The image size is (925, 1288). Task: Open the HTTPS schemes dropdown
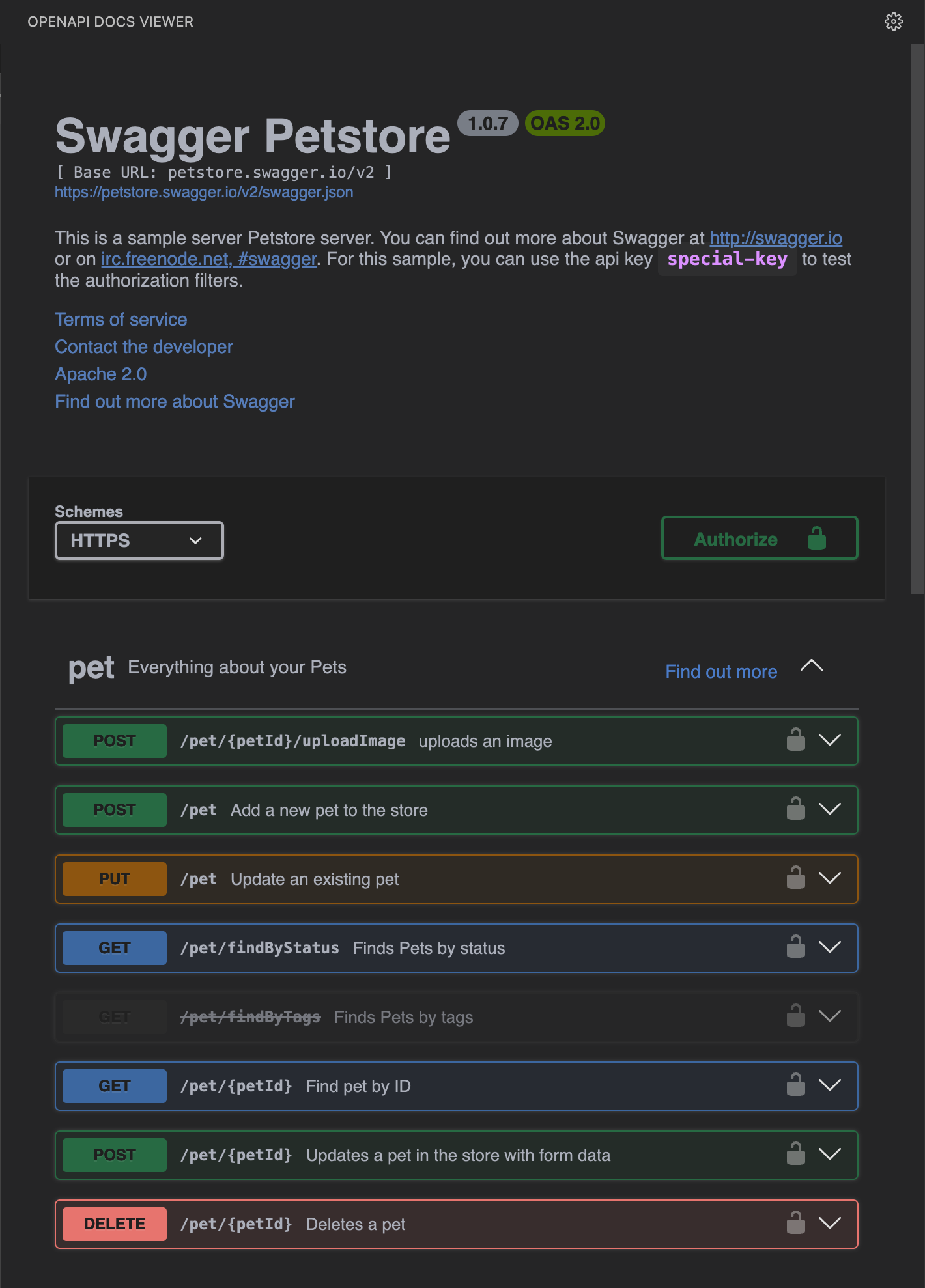[x=139, y=540]
